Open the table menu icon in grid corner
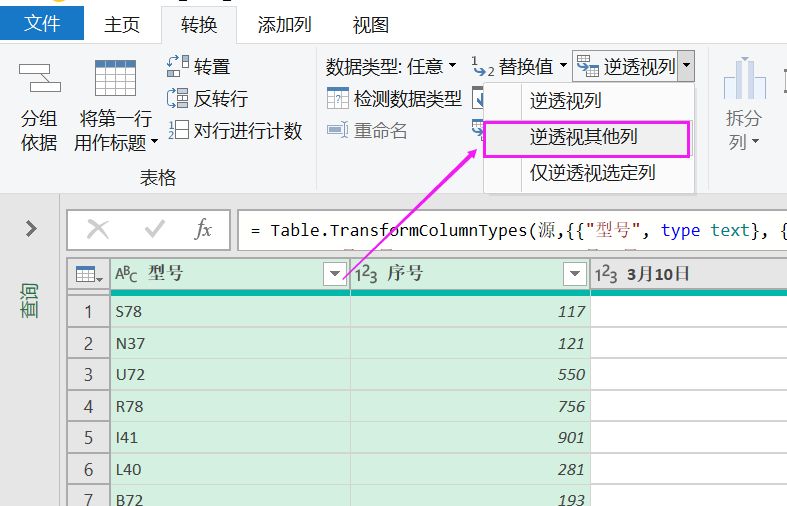This screenshot has width=787, height=506. 89,275
